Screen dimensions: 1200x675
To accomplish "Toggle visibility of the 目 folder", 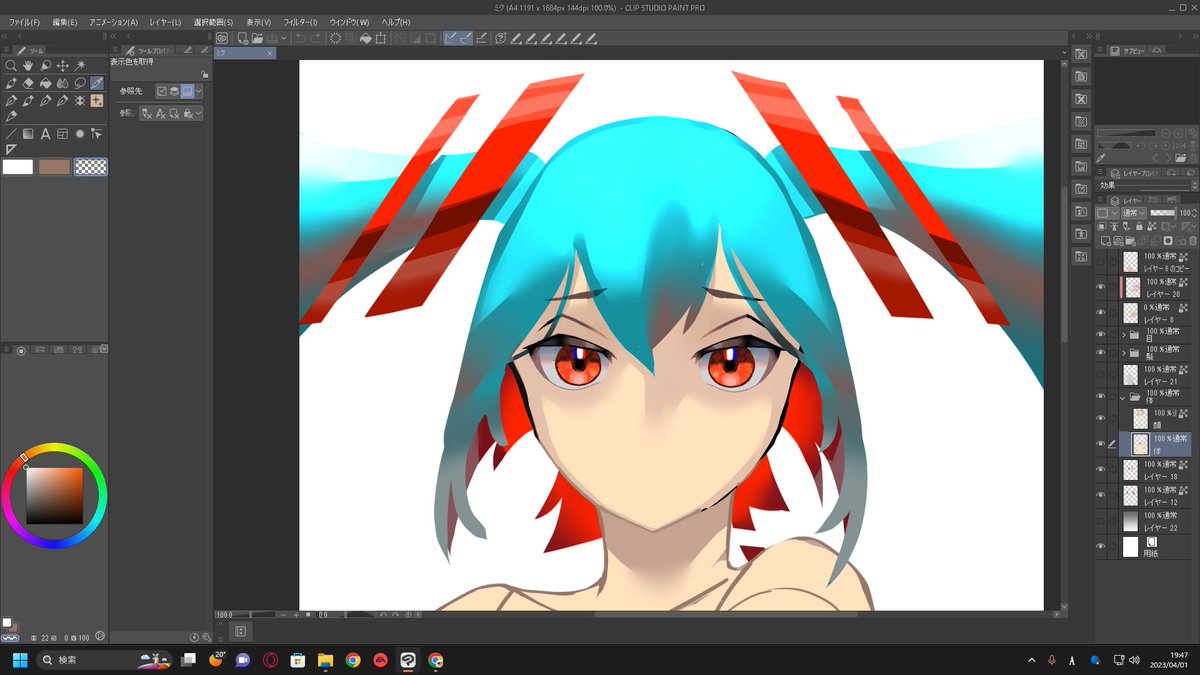I will pyautogui.click(x=1101, y=334).
